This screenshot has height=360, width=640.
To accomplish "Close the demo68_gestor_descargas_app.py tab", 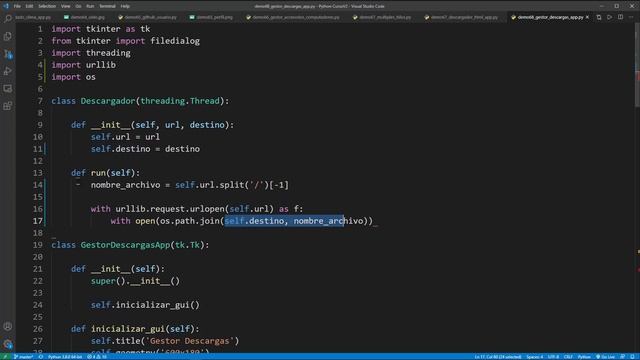I will pyautogui.click(x=587, y=17).
